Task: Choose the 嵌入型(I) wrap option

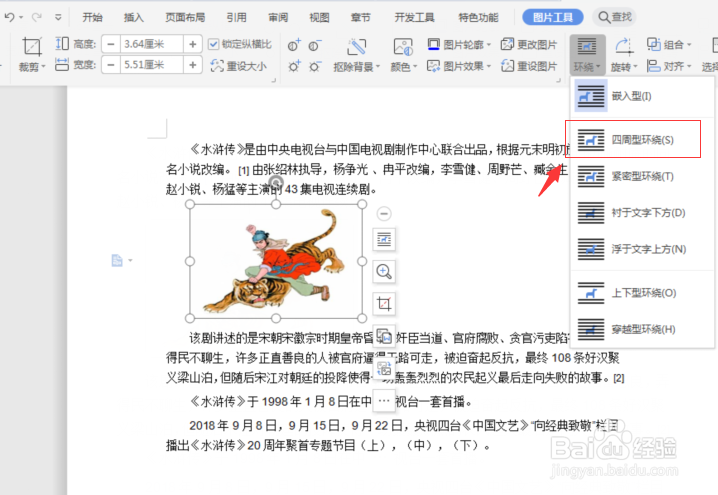Action: (x=643, y=96)
